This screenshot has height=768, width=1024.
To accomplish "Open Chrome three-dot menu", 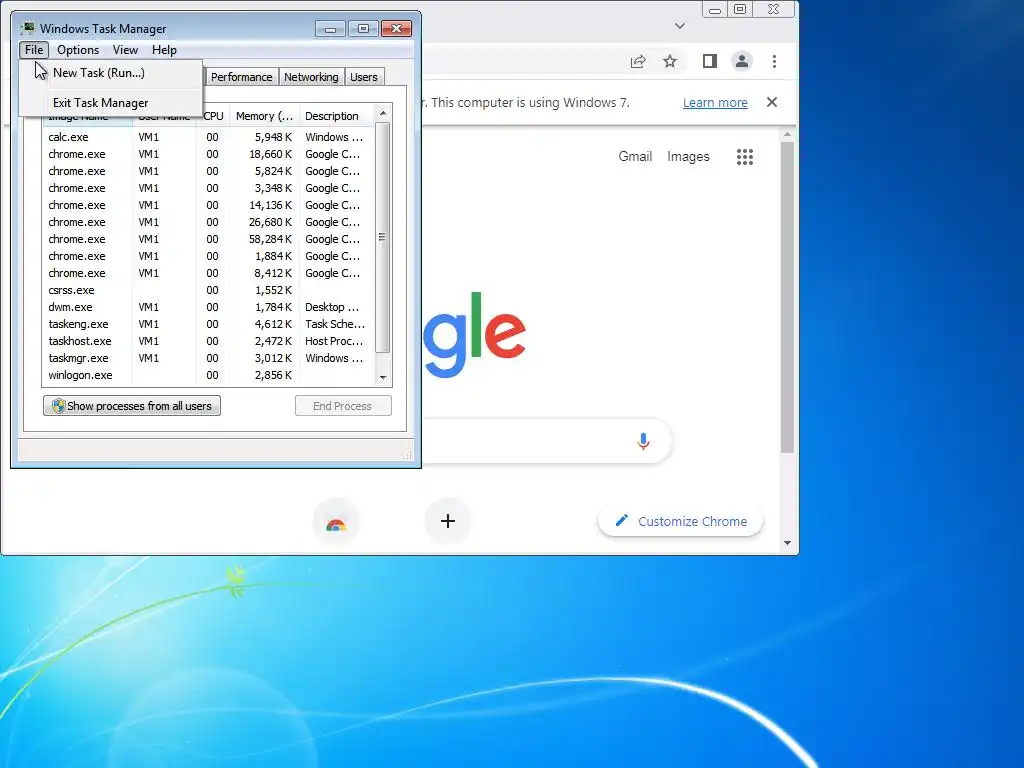I will (x=775, y=61).
